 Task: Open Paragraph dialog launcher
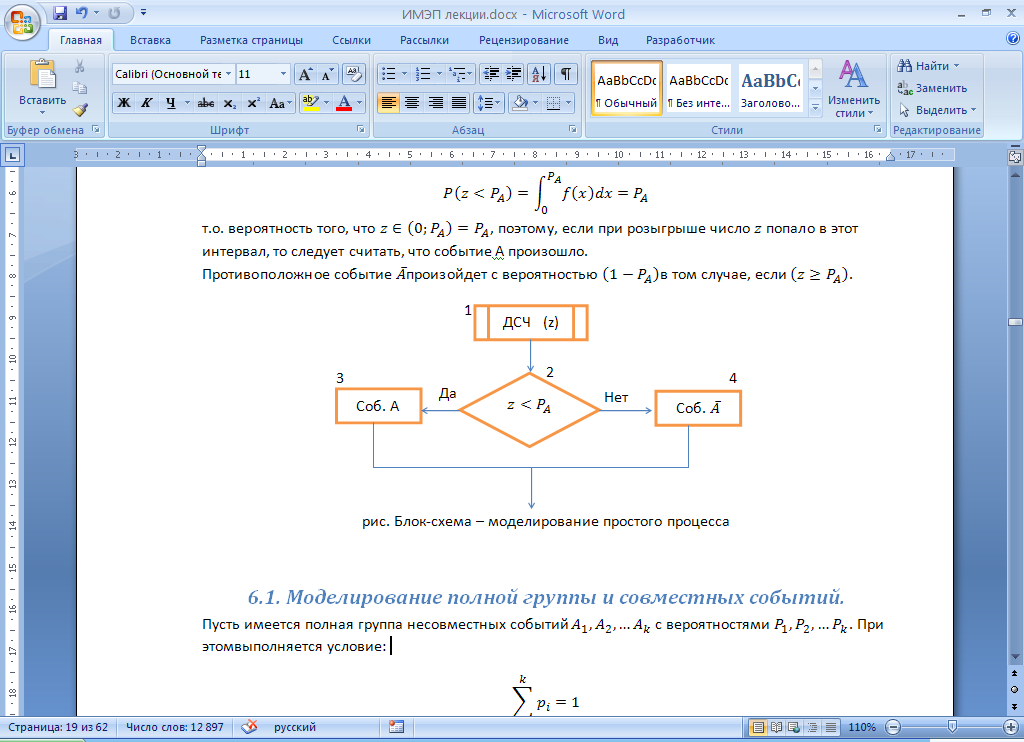pyautogui.click(x=573, y=129)
